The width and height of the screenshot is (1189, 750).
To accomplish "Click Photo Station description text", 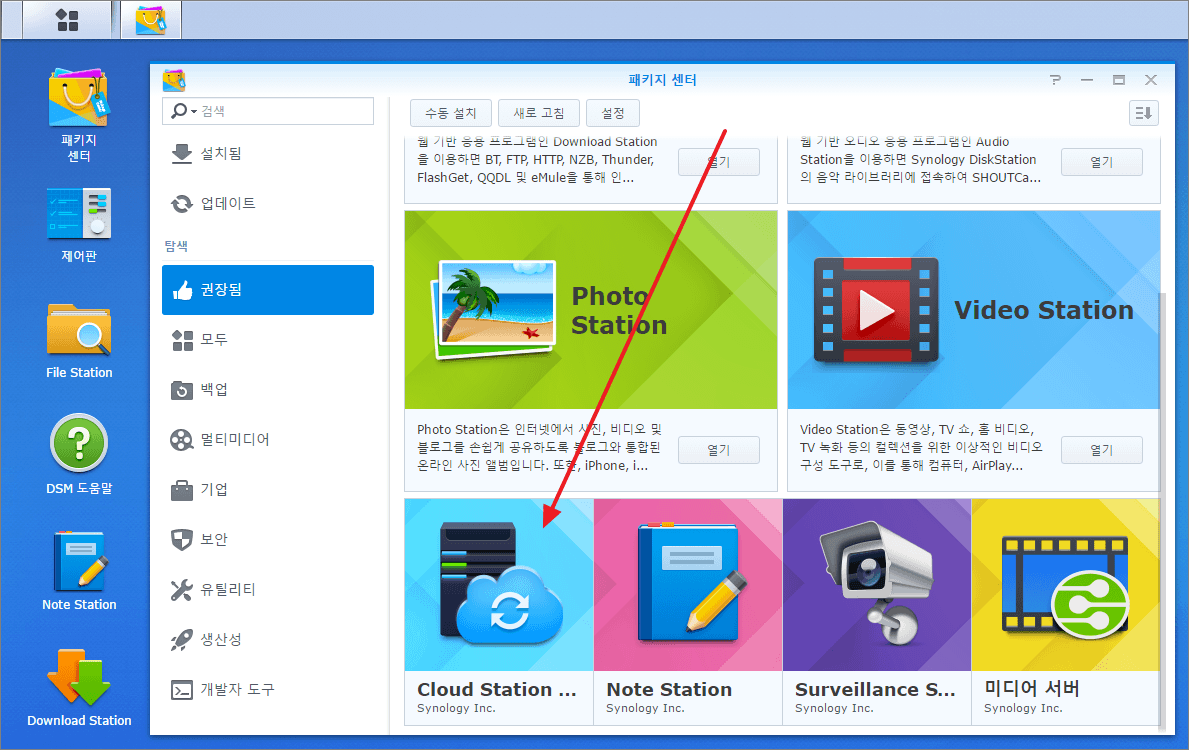I will (x=539, y=447).
